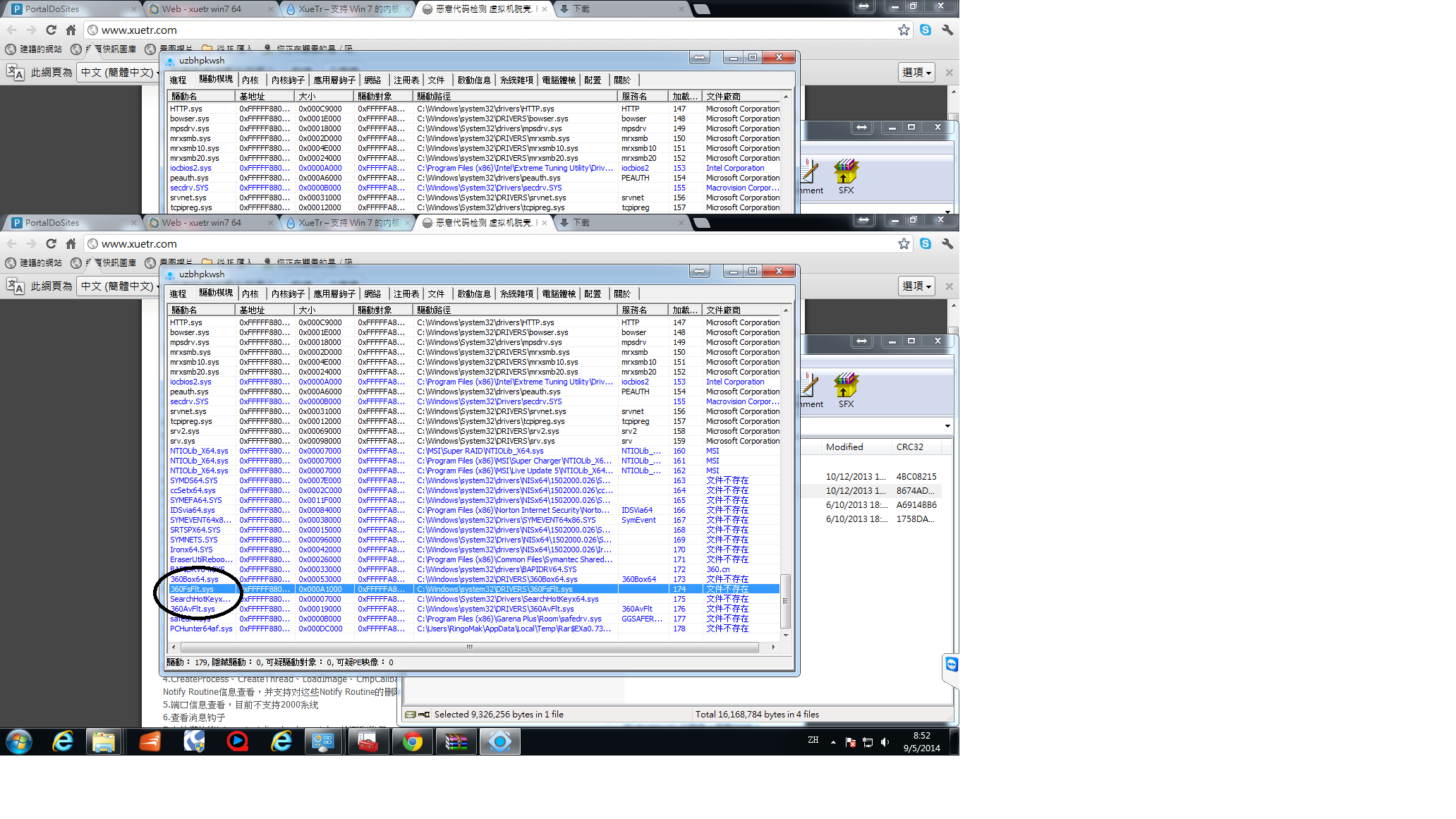Select the IDSvia64.sys driver row
Image resolution: width=1456 pixels, height=819 pixels.
click(193, 510)
